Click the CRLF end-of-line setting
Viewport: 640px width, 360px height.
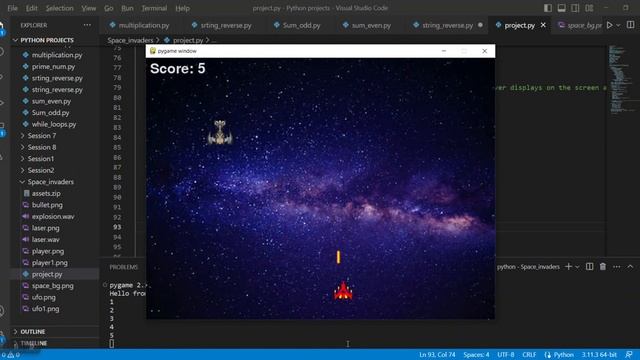coord(529,355)
